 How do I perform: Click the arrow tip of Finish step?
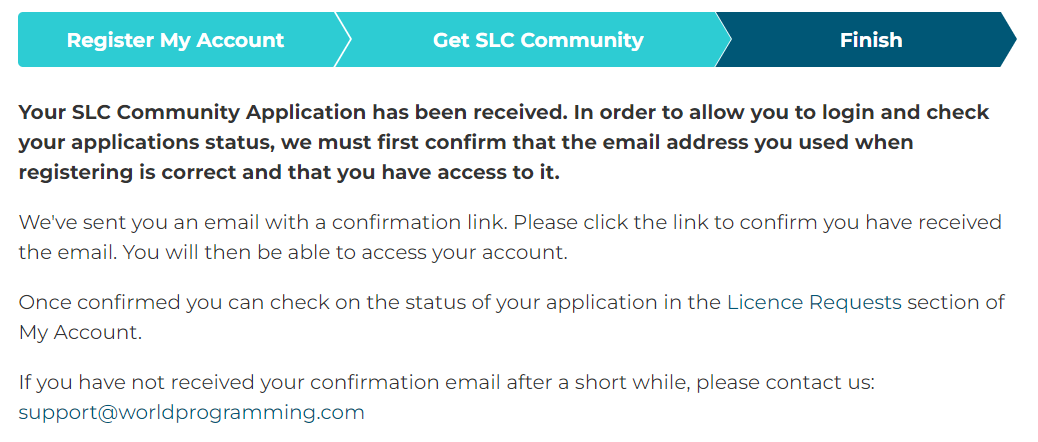point(1009,40)
